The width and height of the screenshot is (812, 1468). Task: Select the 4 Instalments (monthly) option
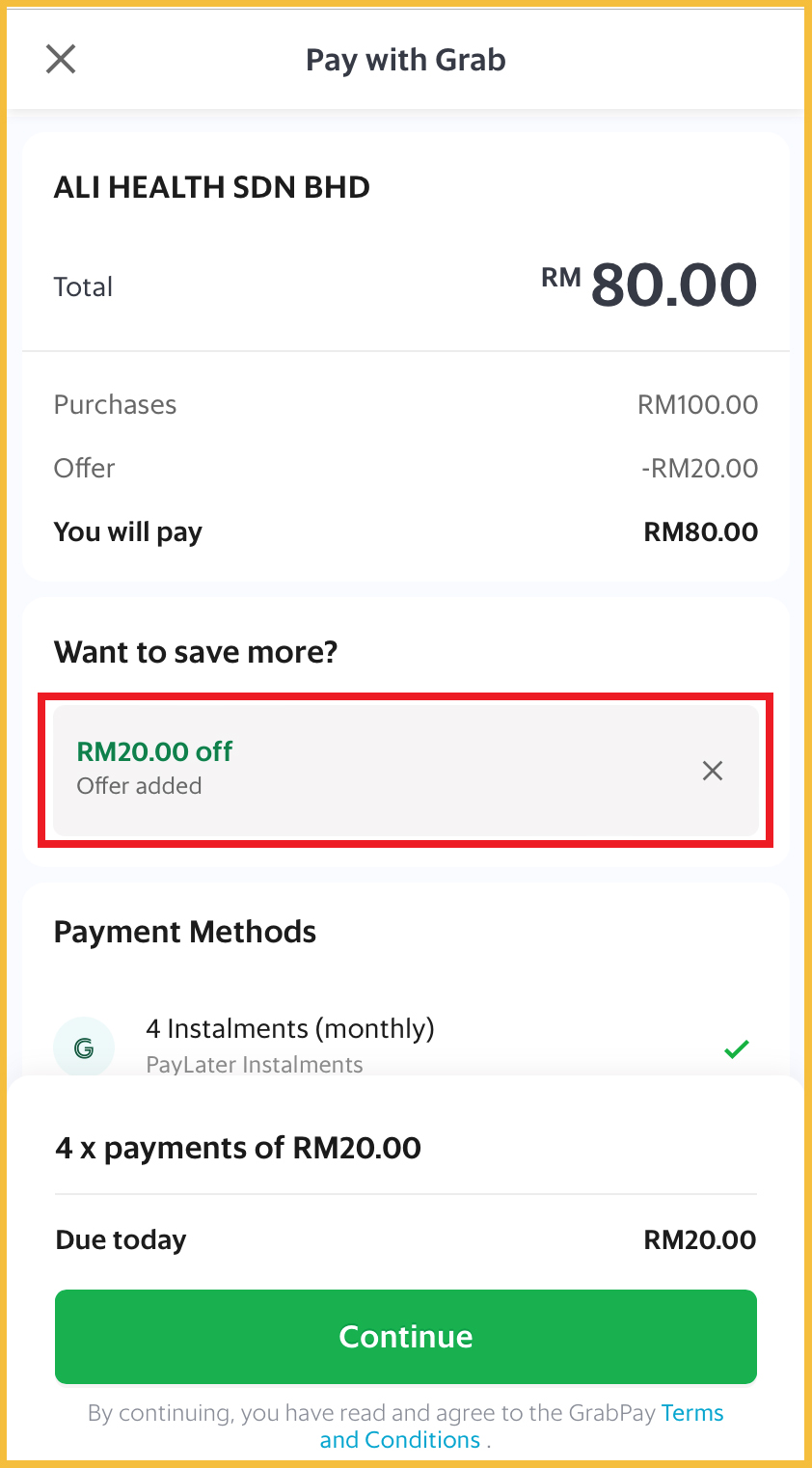pos(290,1029)
